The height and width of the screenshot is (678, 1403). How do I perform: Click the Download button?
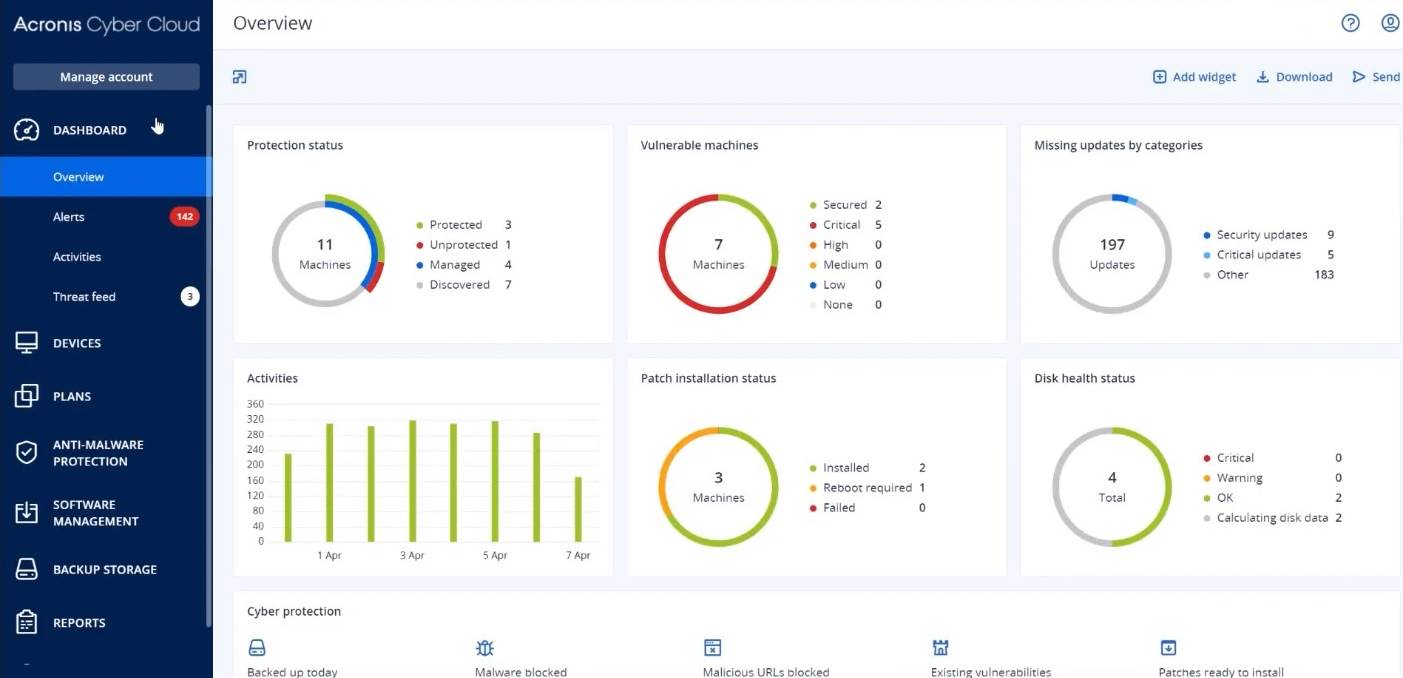click(1294, 76)
